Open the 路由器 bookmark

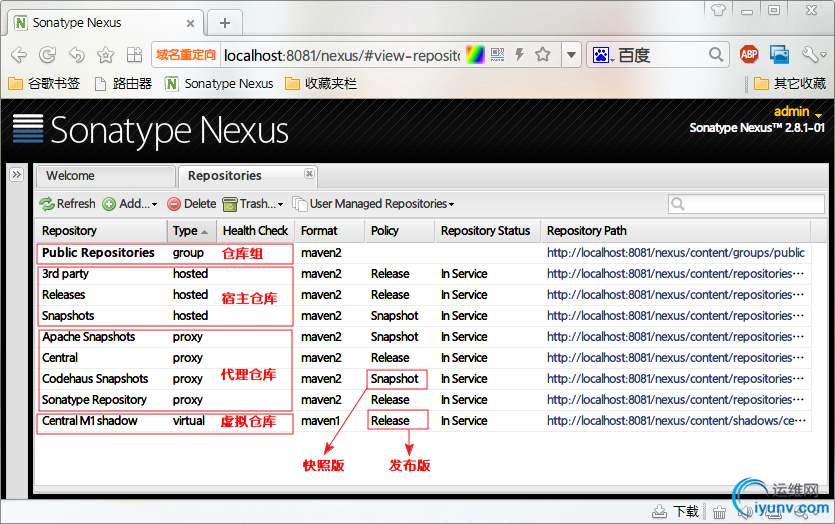pyautogui.click(x=123, y=84)
